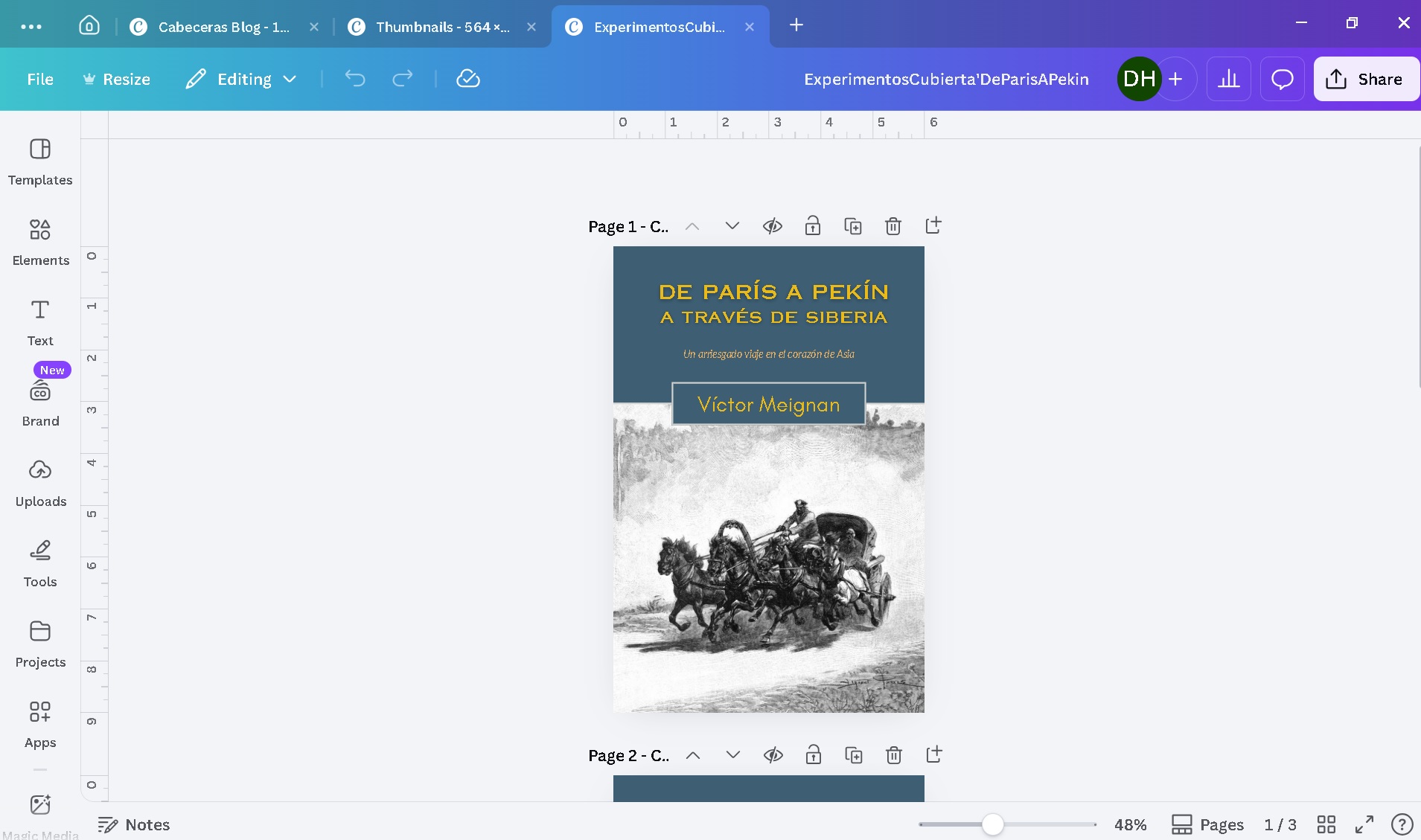Select the Víctor Meignan author text

pos(769,404)
